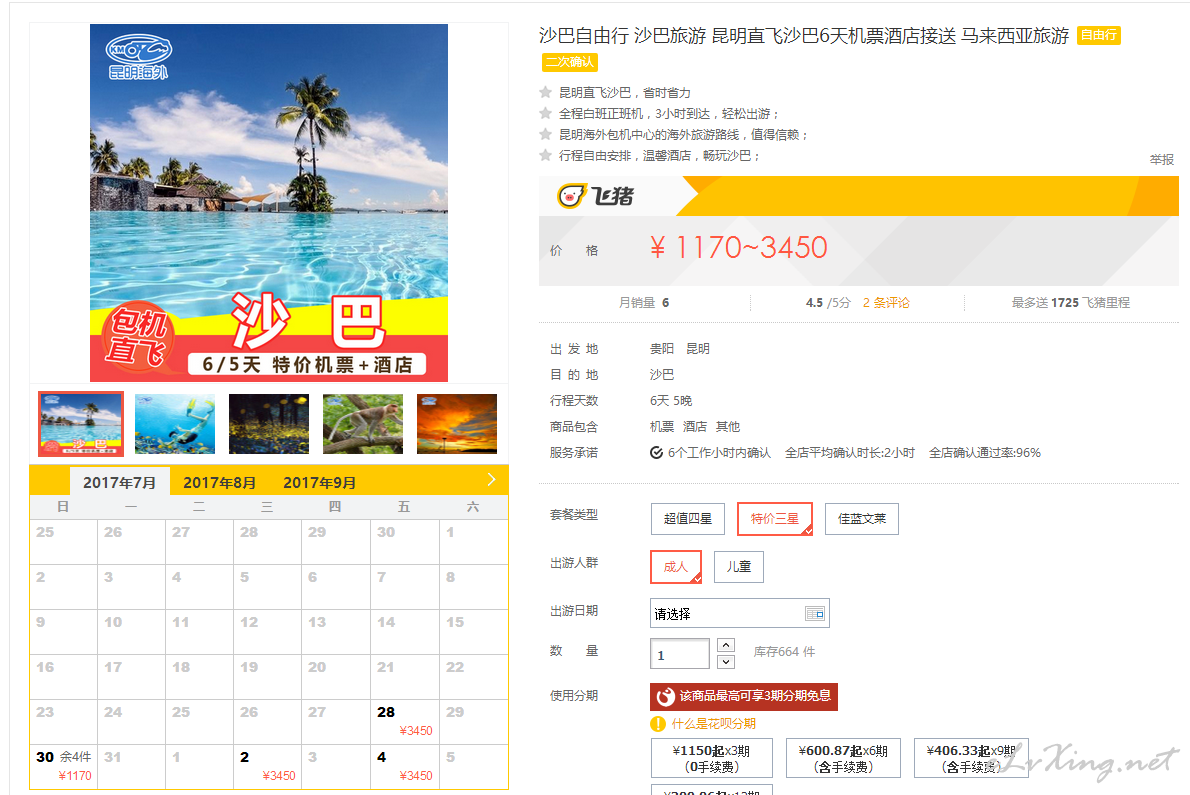Open the calendar icon in date field
The image size is (1190, 795).
click(x=814, y=613)
